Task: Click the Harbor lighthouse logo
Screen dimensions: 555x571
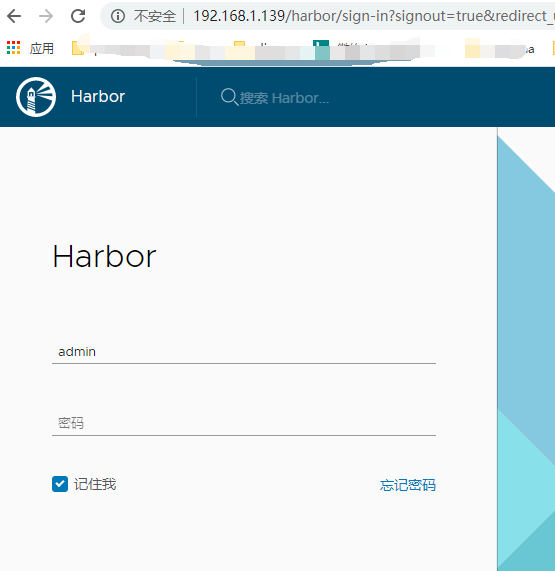Action: coord(36,97)
